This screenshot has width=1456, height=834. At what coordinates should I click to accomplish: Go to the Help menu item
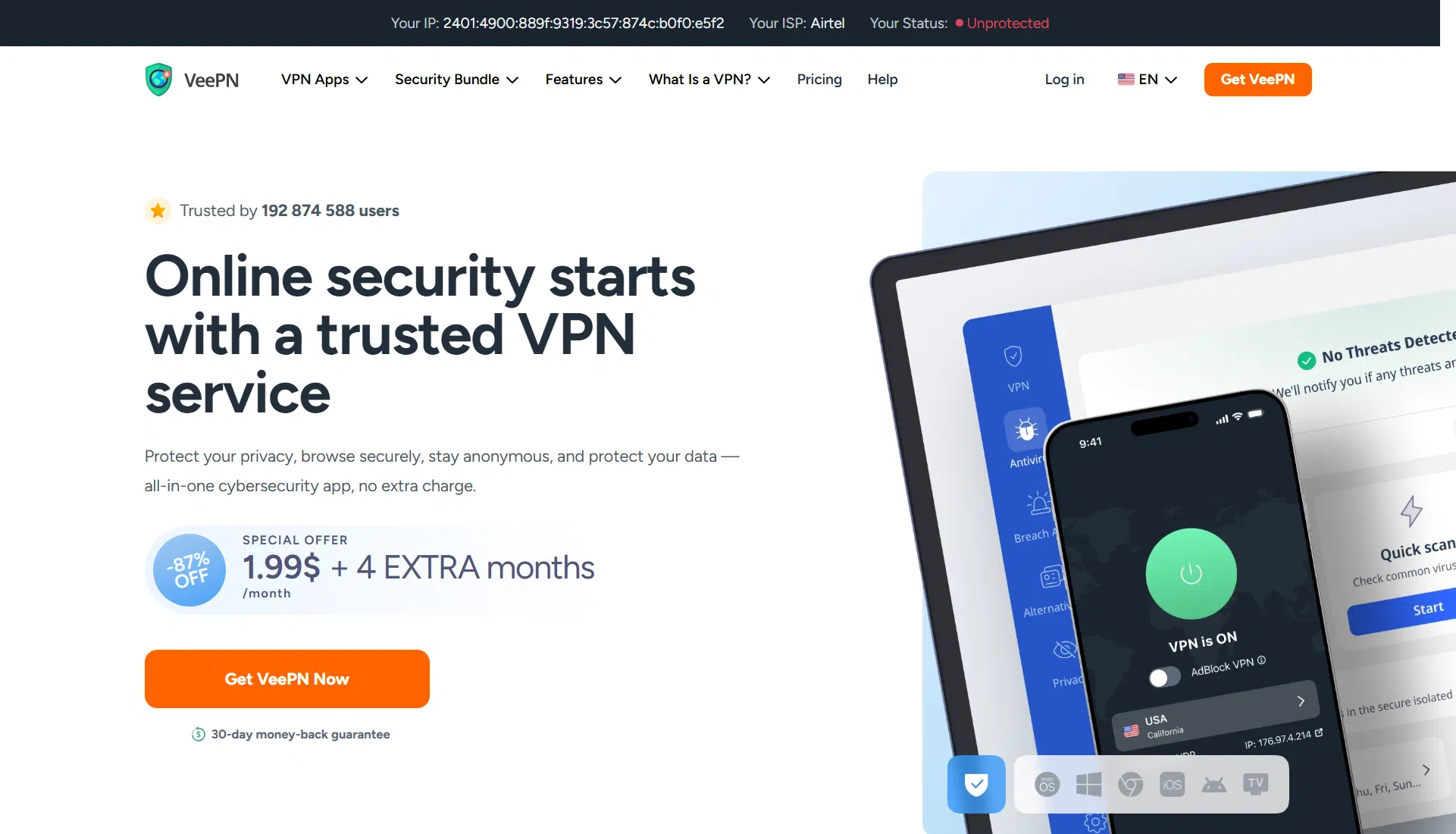[x=882, y=80]
